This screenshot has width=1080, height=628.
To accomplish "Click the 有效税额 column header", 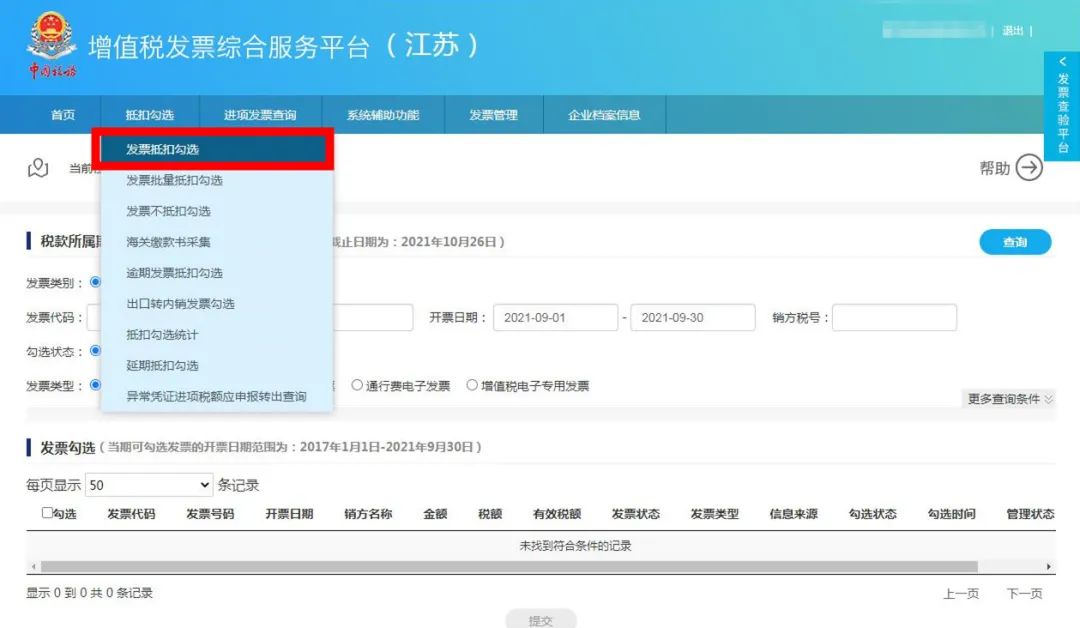I will pos(557,514).
